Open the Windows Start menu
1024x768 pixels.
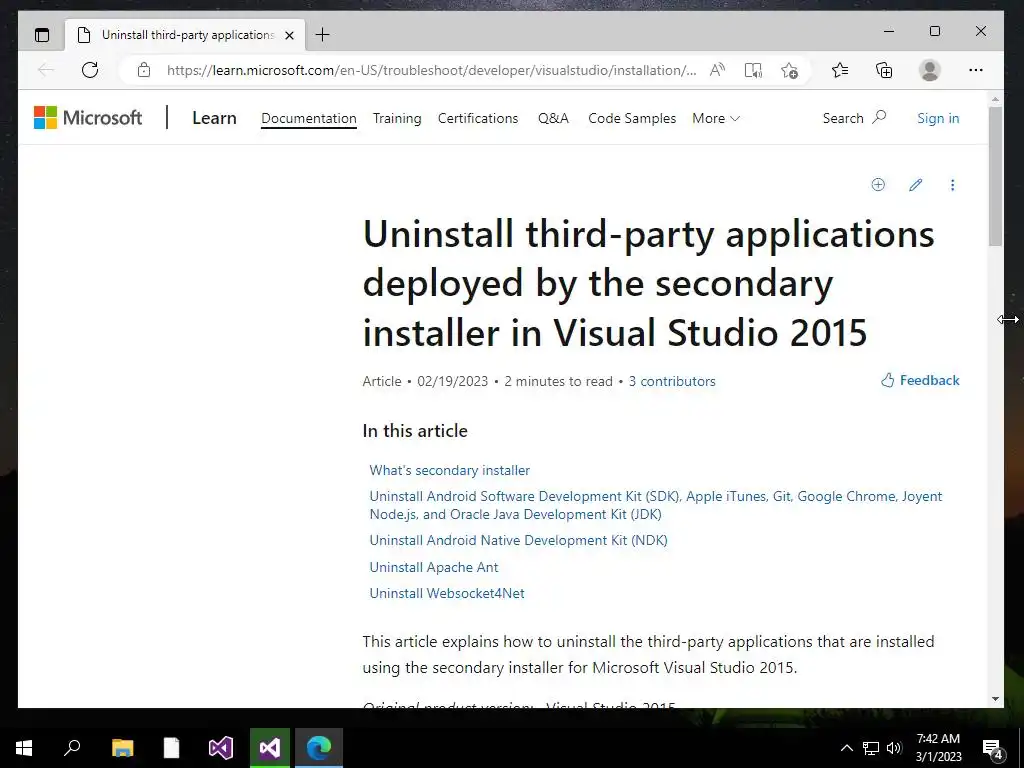(x=24, y=748)
